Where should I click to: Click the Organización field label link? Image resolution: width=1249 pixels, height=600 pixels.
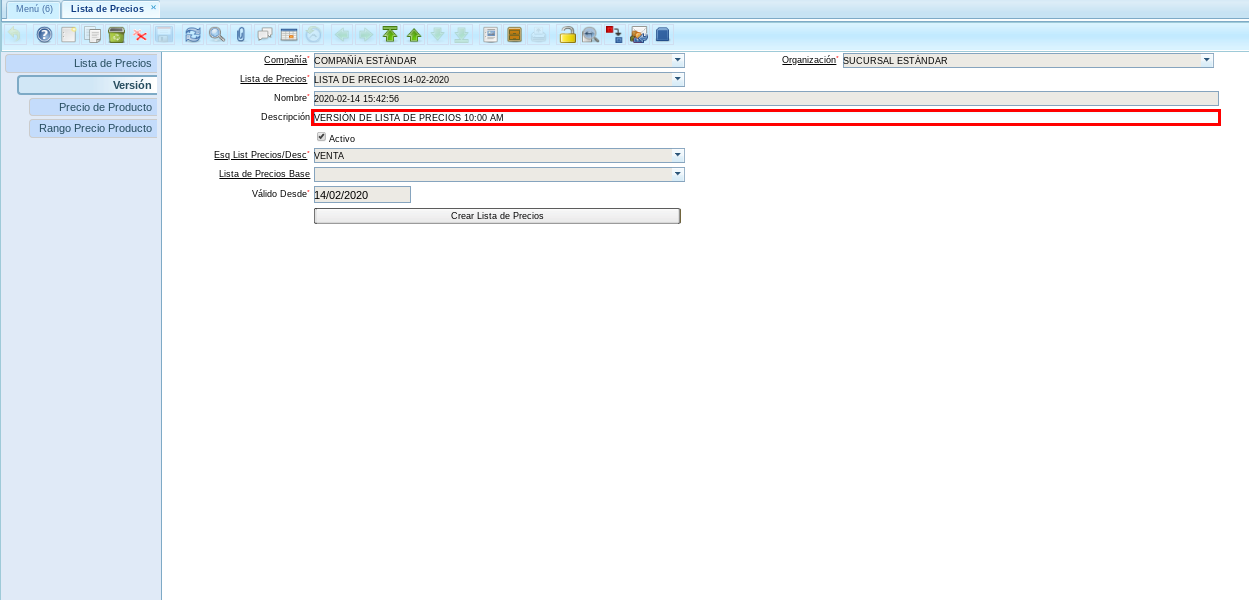click(x=808, y=60)
